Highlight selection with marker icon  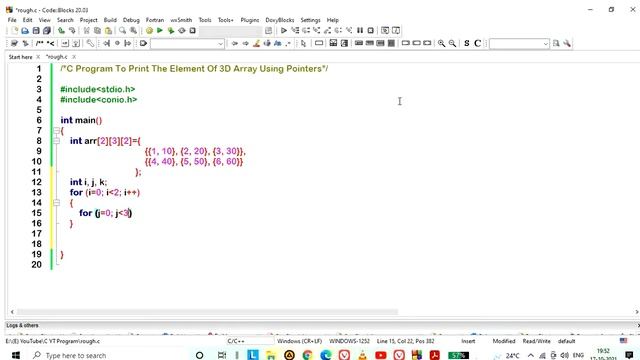pos(256,43)
